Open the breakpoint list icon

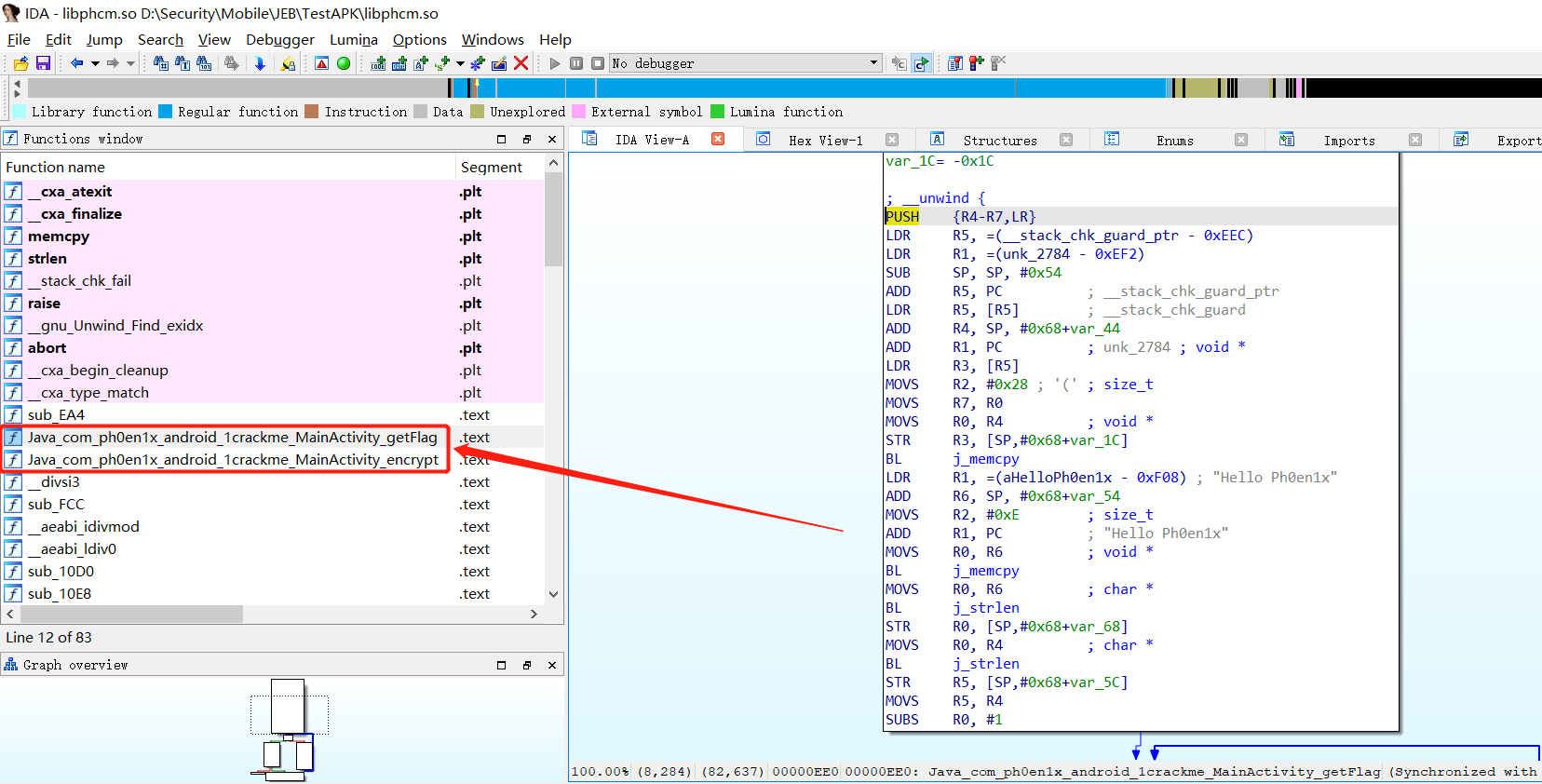pyautogui.click(x=955, y=63)
